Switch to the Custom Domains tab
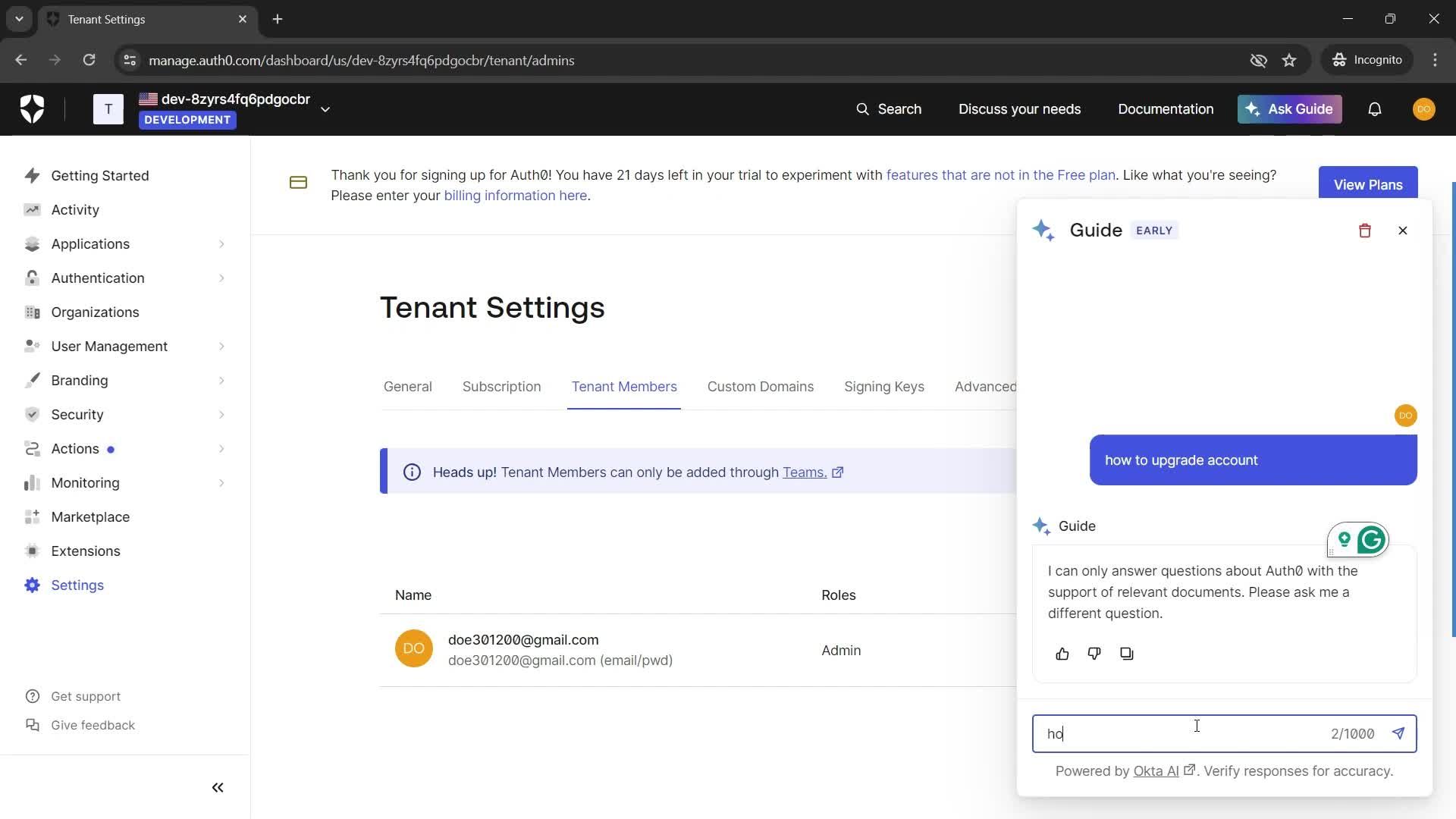The height and width of the screenshot is (819, 1456). pos(760,387)
